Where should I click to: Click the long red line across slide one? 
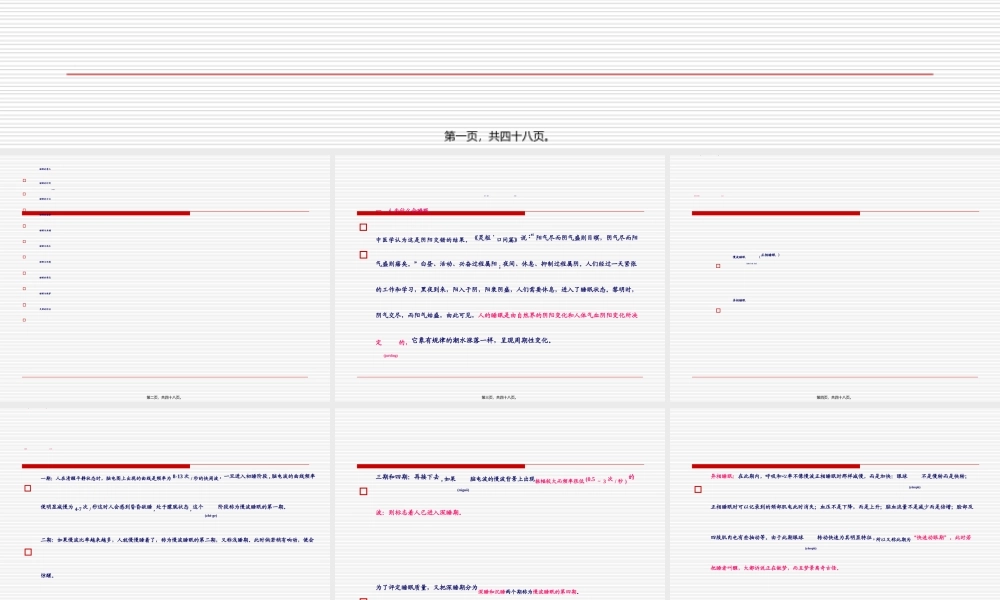tap(500, 74)
